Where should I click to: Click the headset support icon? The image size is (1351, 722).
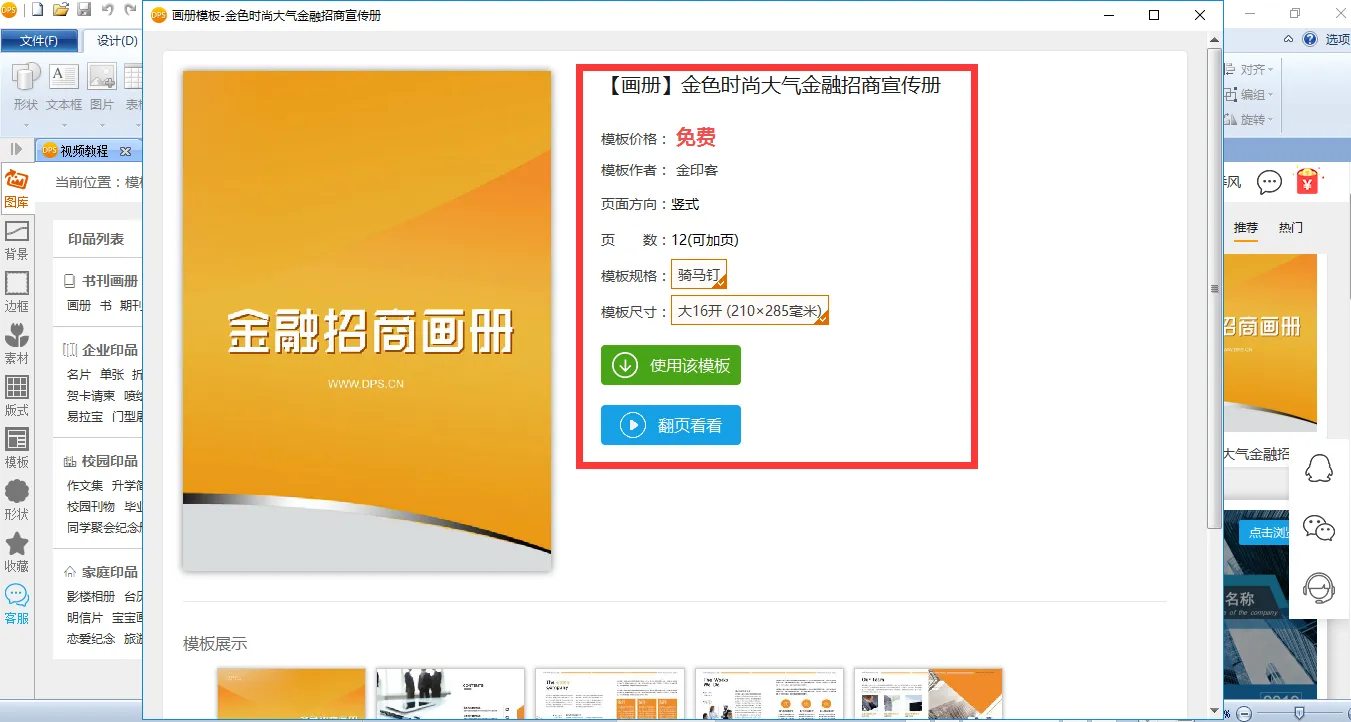1320,588
